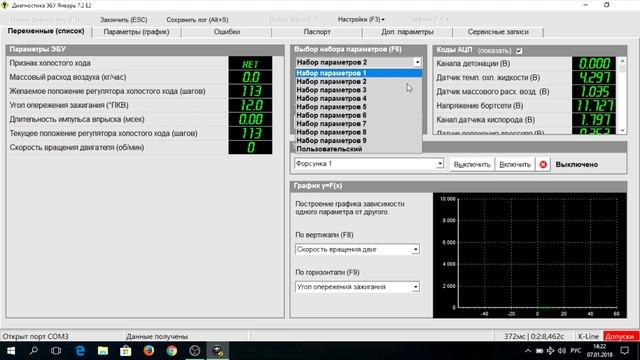
Task: Open Microsoft Store from taskbar
Action: 126,351
